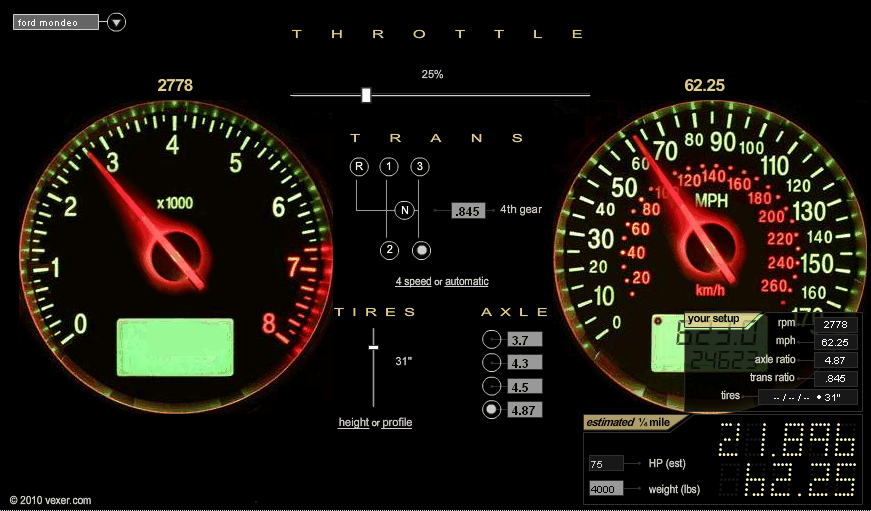Choose the 4.3 axle ratio
The height and width of the screenshot is (511, 871).
[x=492, y=363]
